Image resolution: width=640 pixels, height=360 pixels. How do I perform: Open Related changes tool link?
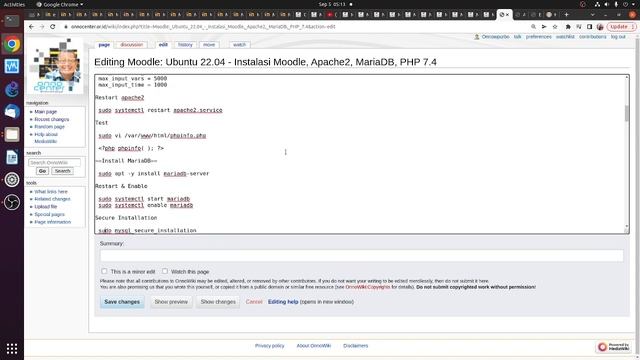pyautogui.click(x=52, y=199)
